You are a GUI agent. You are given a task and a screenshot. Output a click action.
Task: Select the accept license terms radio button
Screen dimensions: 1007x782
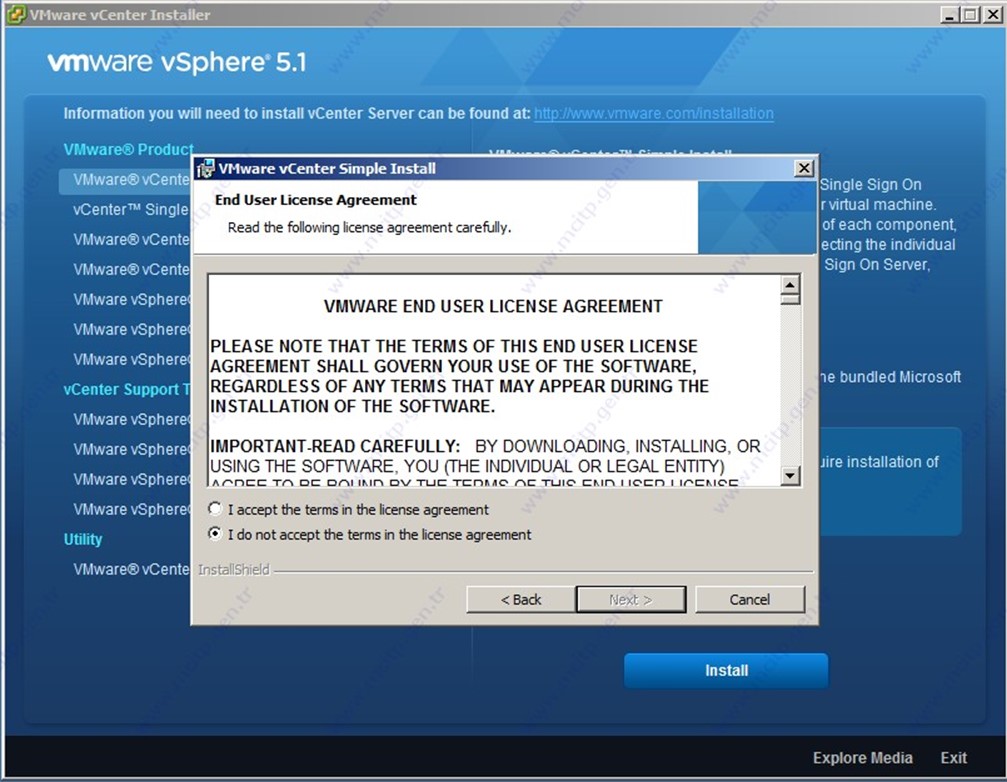[215, 509]
